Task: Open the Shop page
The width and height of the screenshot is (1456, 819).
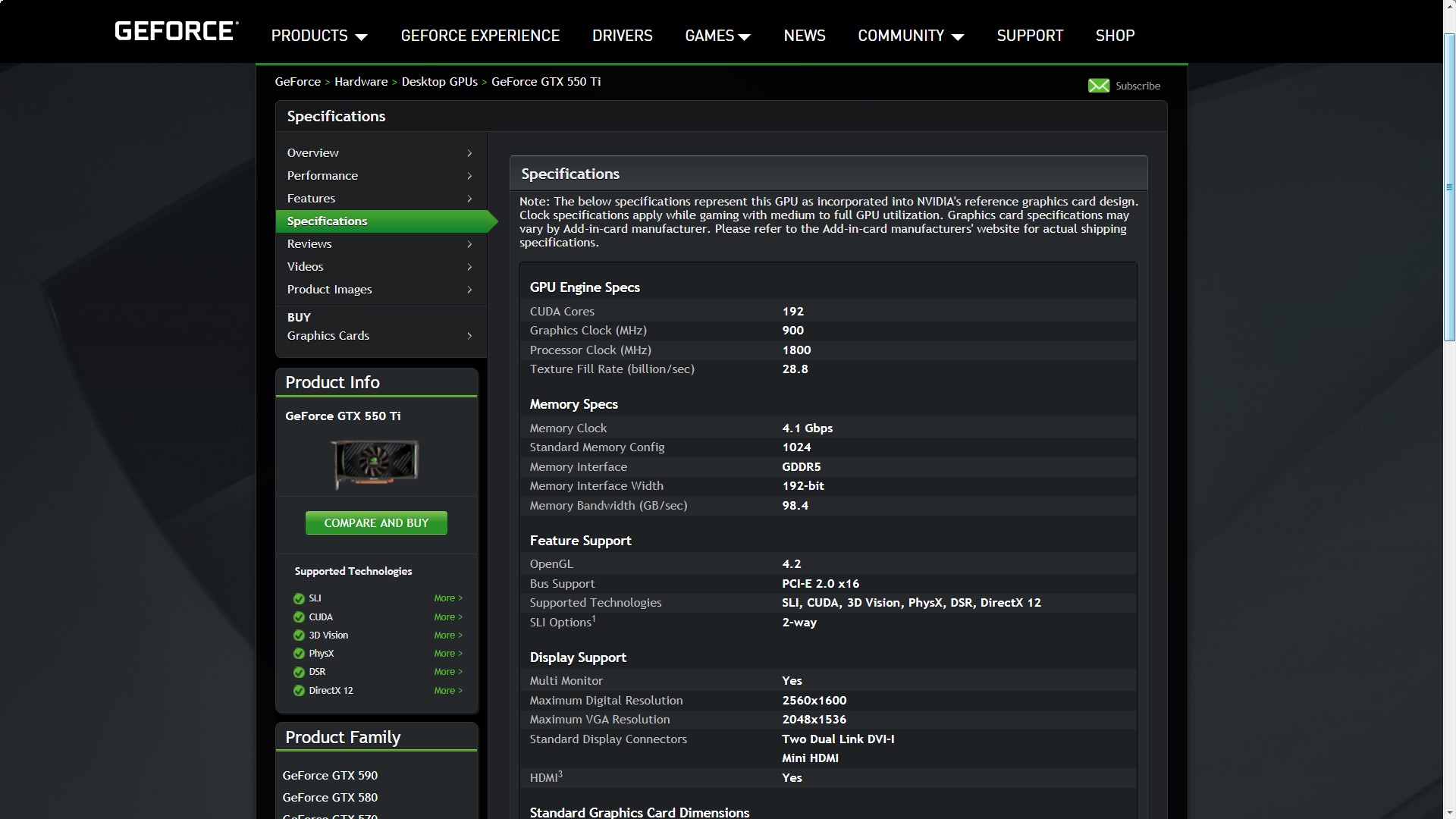Action: point(1115,36)
